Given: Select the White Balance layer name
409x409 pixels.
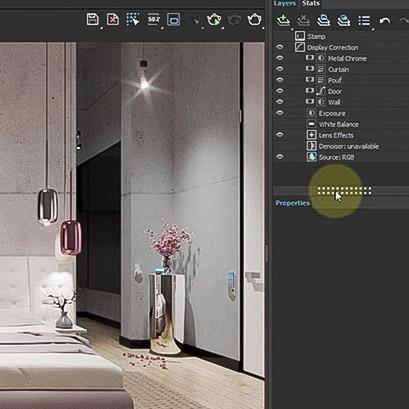Looking at the screenshot, I should click(x=338, y=124).
